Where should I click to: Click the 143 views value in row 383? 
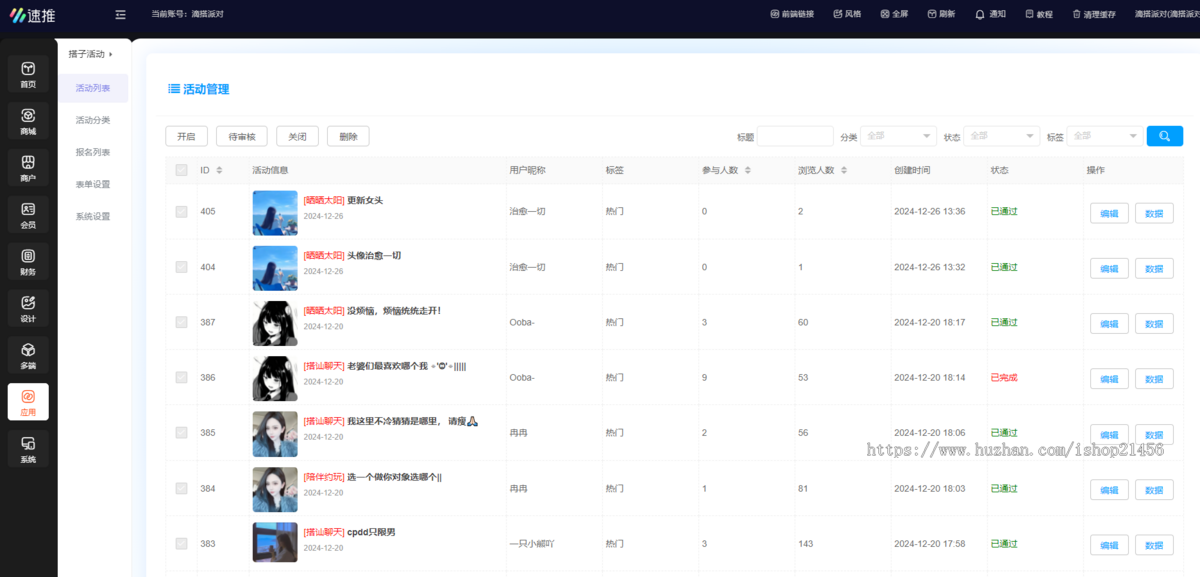[806, 543]
